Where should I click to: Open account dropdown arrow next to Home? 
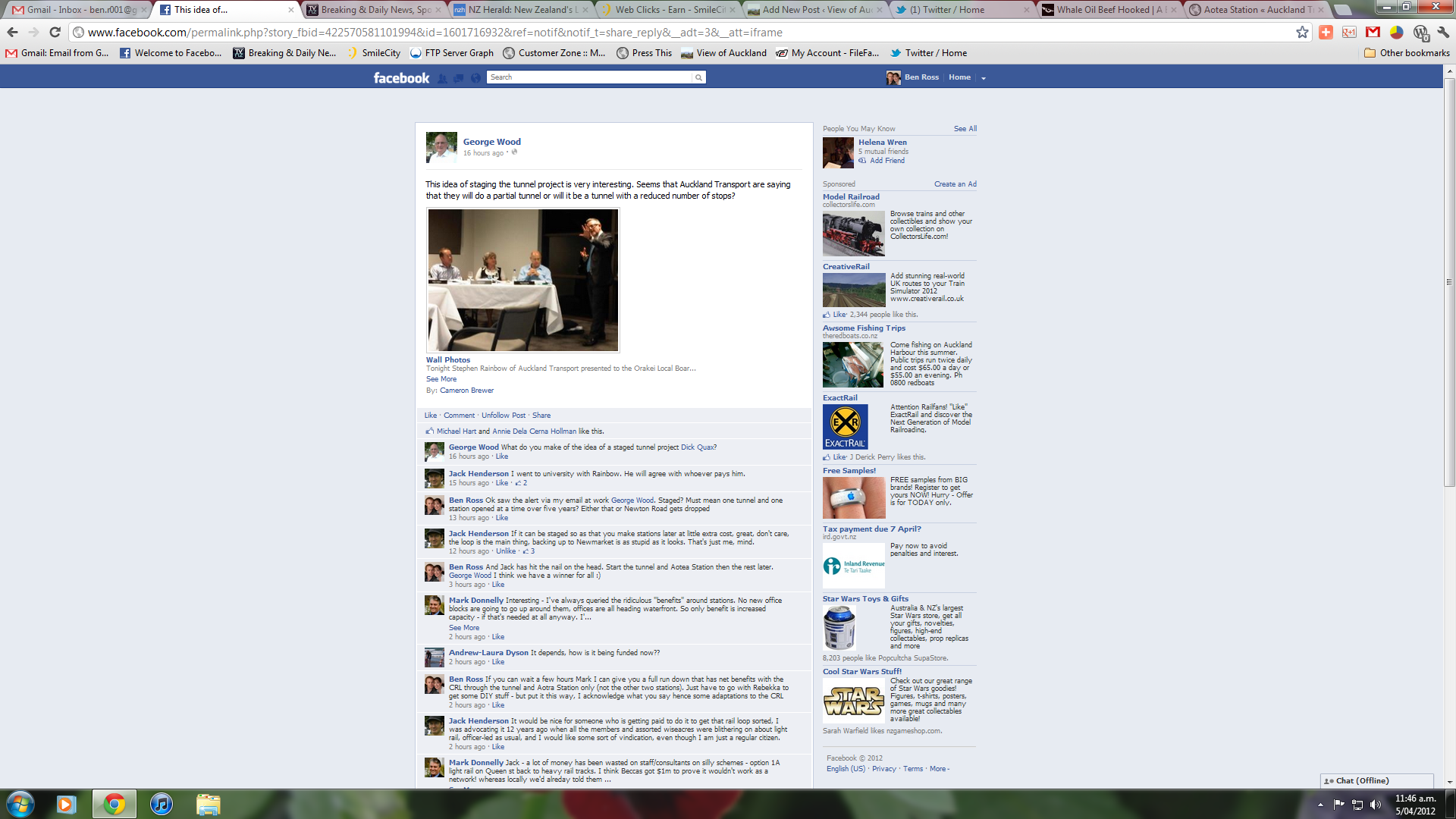(x=984, y=78)
